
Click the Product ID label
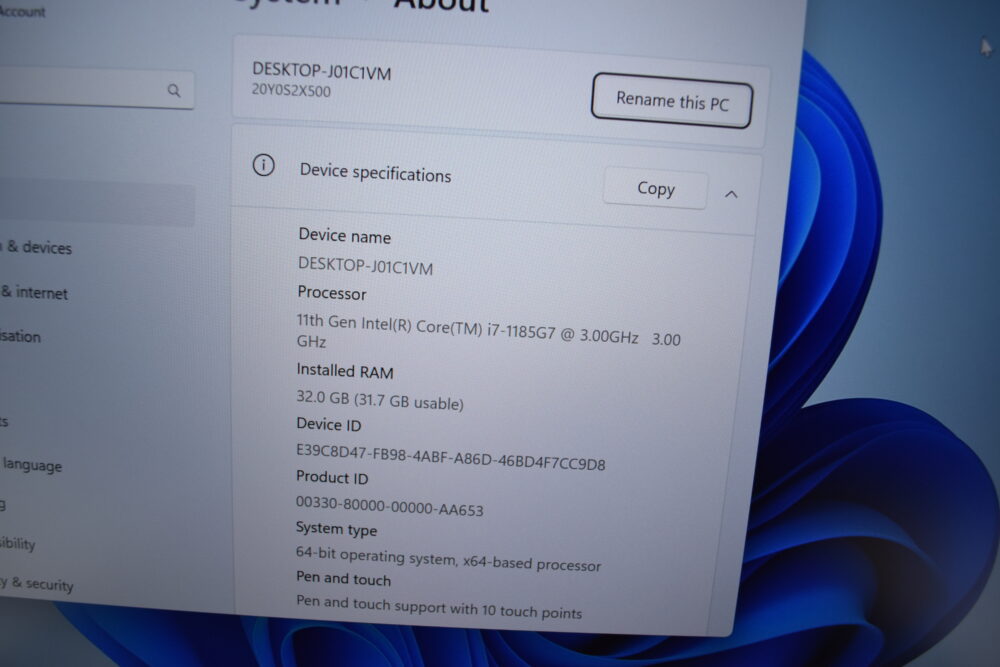[332, 477]
